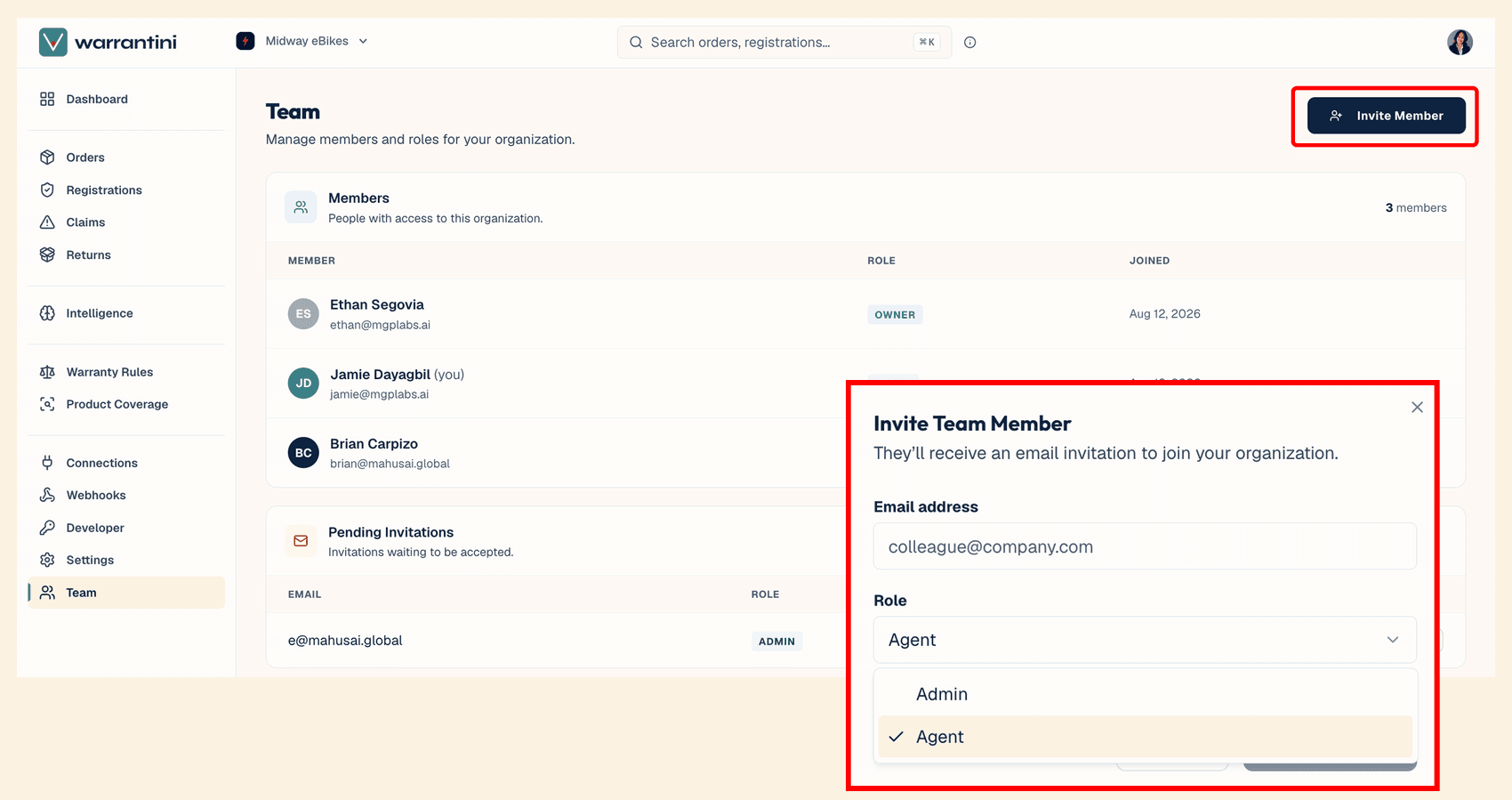Screen dimensions: 1512x800
Task: Click the pending email e@mahusai.global
Action: [x=345, y=641]
